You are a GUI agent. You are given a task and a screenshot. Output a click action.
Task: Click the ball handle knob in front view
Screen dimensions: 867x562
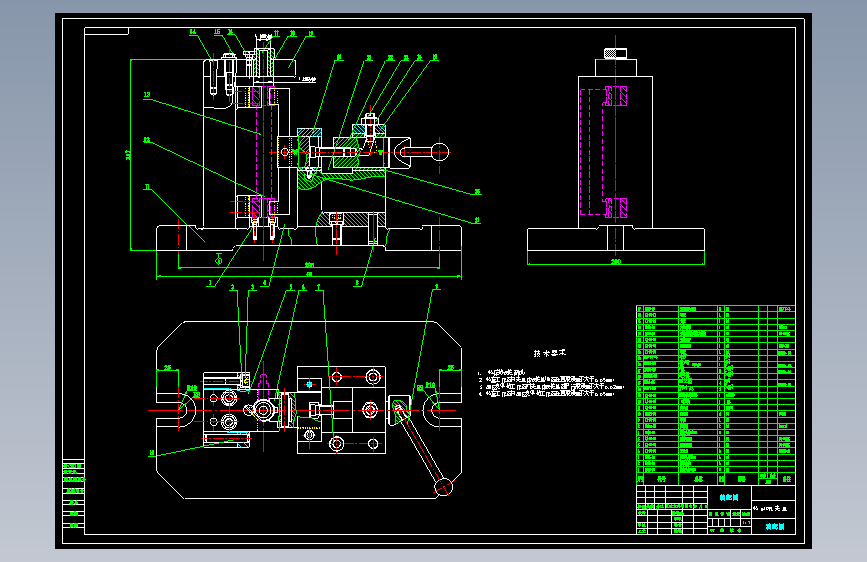(440, 152)
